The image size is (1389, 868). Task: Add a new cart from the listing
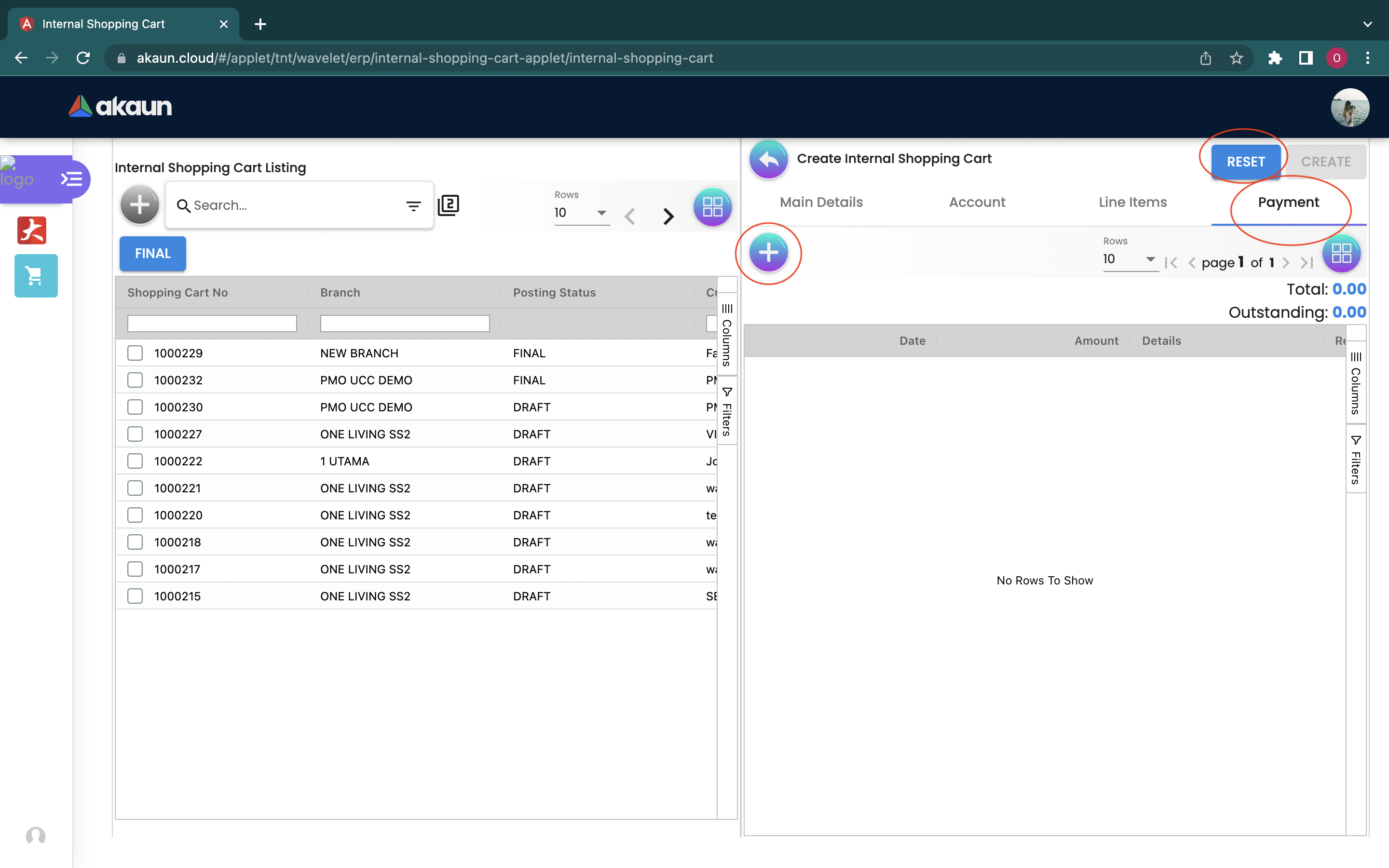pos(139,205)
